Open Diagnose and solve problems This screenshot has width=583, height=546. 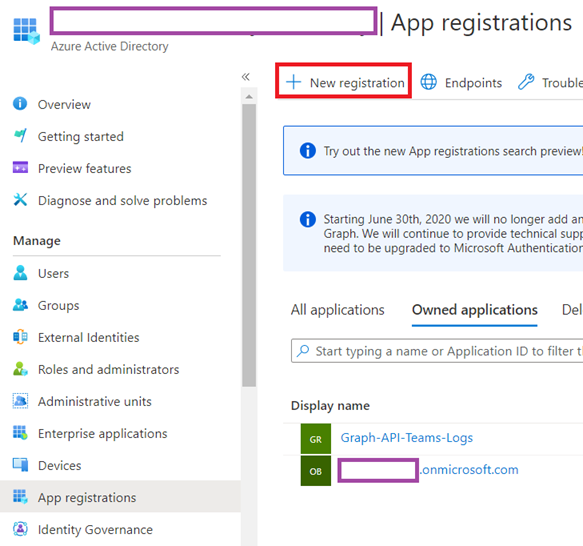click(122, 200)
